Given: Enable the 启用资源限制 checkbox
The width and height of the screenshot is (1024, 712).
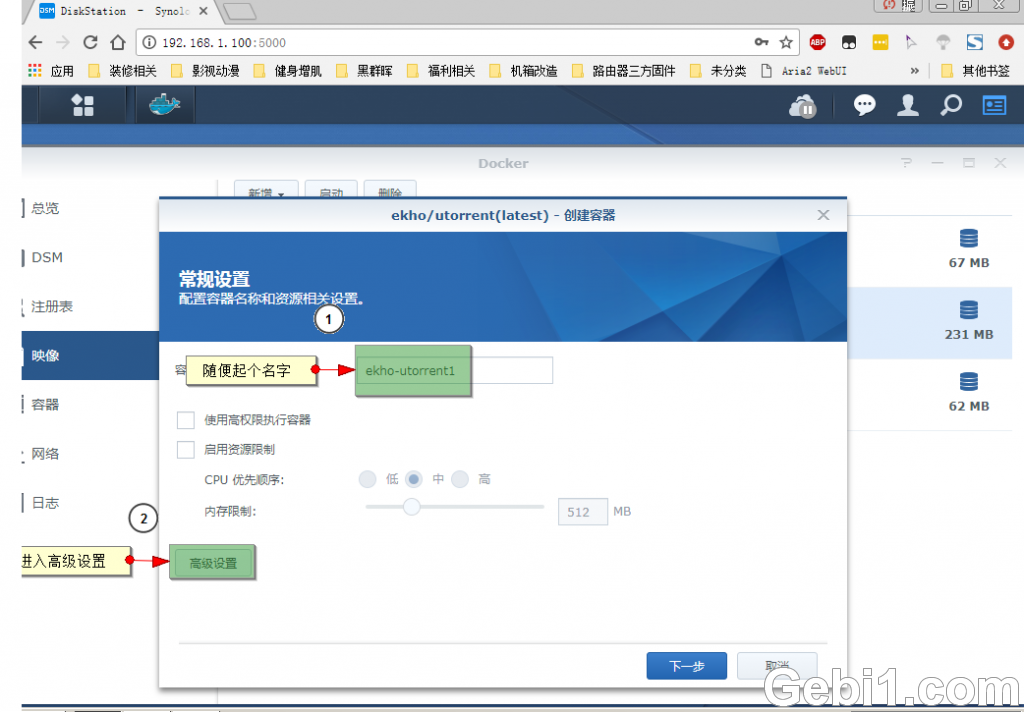Looking at the screenshot, I should tap(185, 448).
